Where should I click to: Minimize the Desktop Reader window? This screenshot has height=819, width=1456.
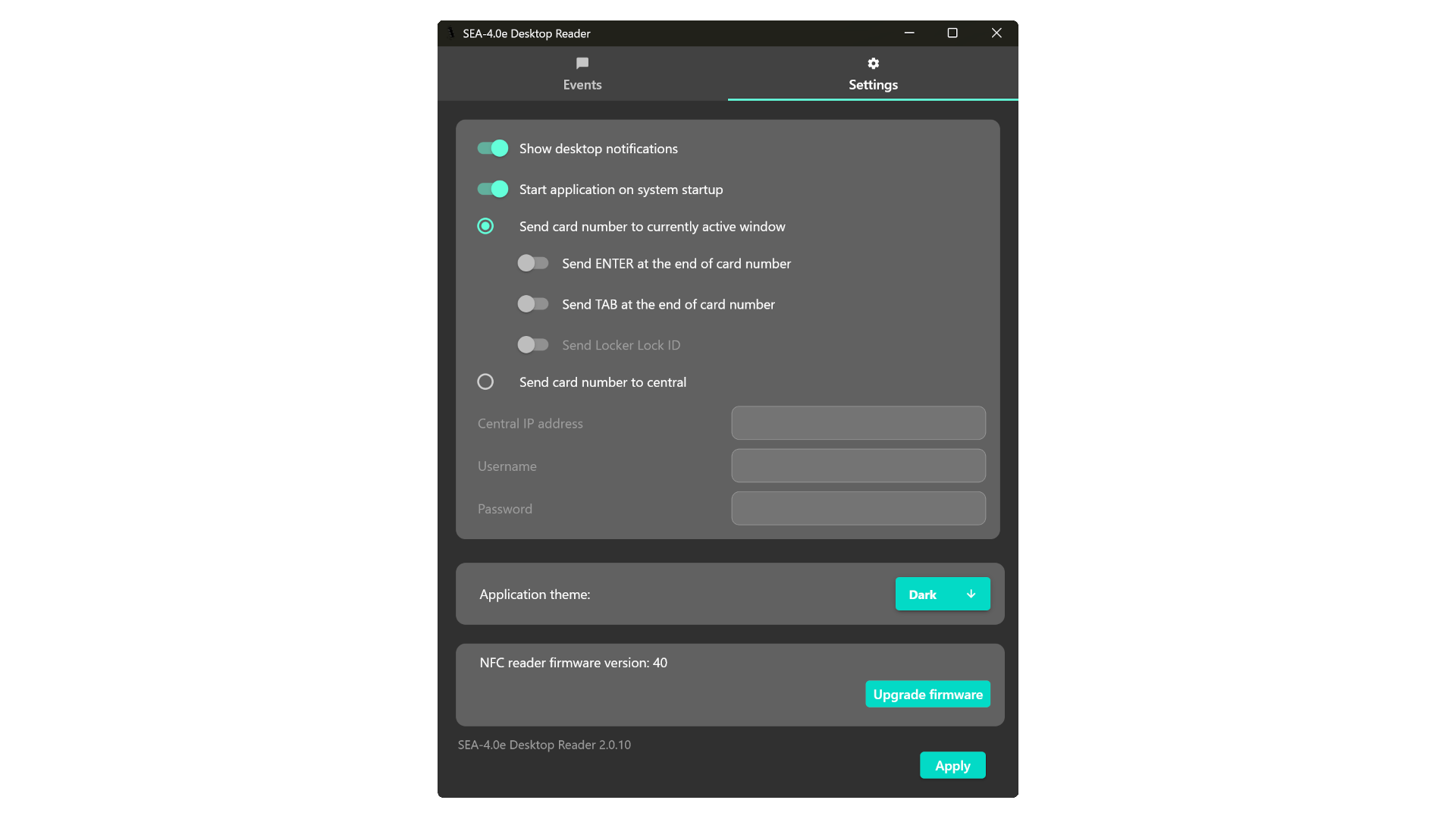click(x=909, y=33)
